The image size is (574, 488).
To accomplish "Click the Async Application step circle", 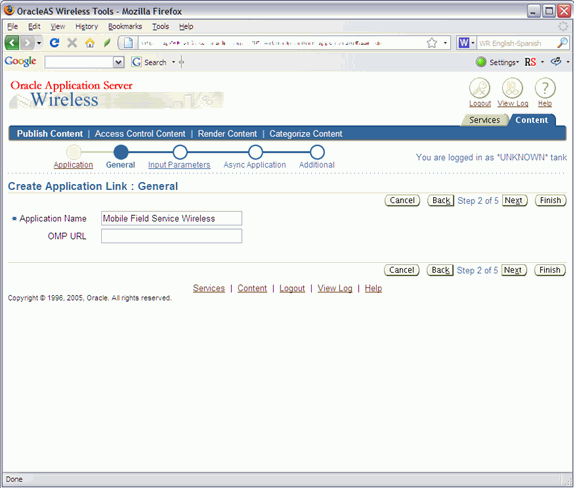I will click(255, 152).
